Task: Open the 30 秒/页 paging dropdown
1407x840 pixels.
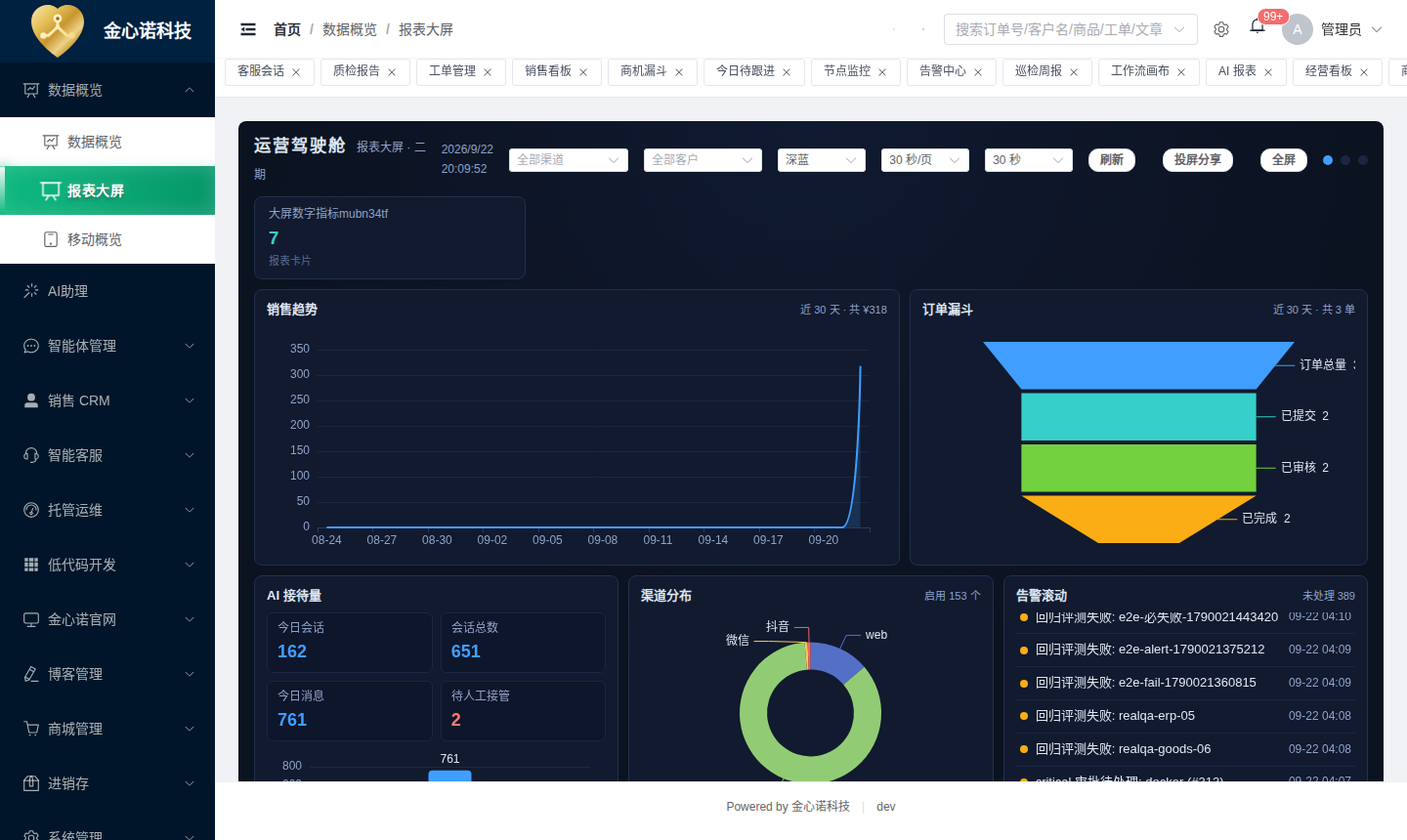Action: (x=925, y=160)
